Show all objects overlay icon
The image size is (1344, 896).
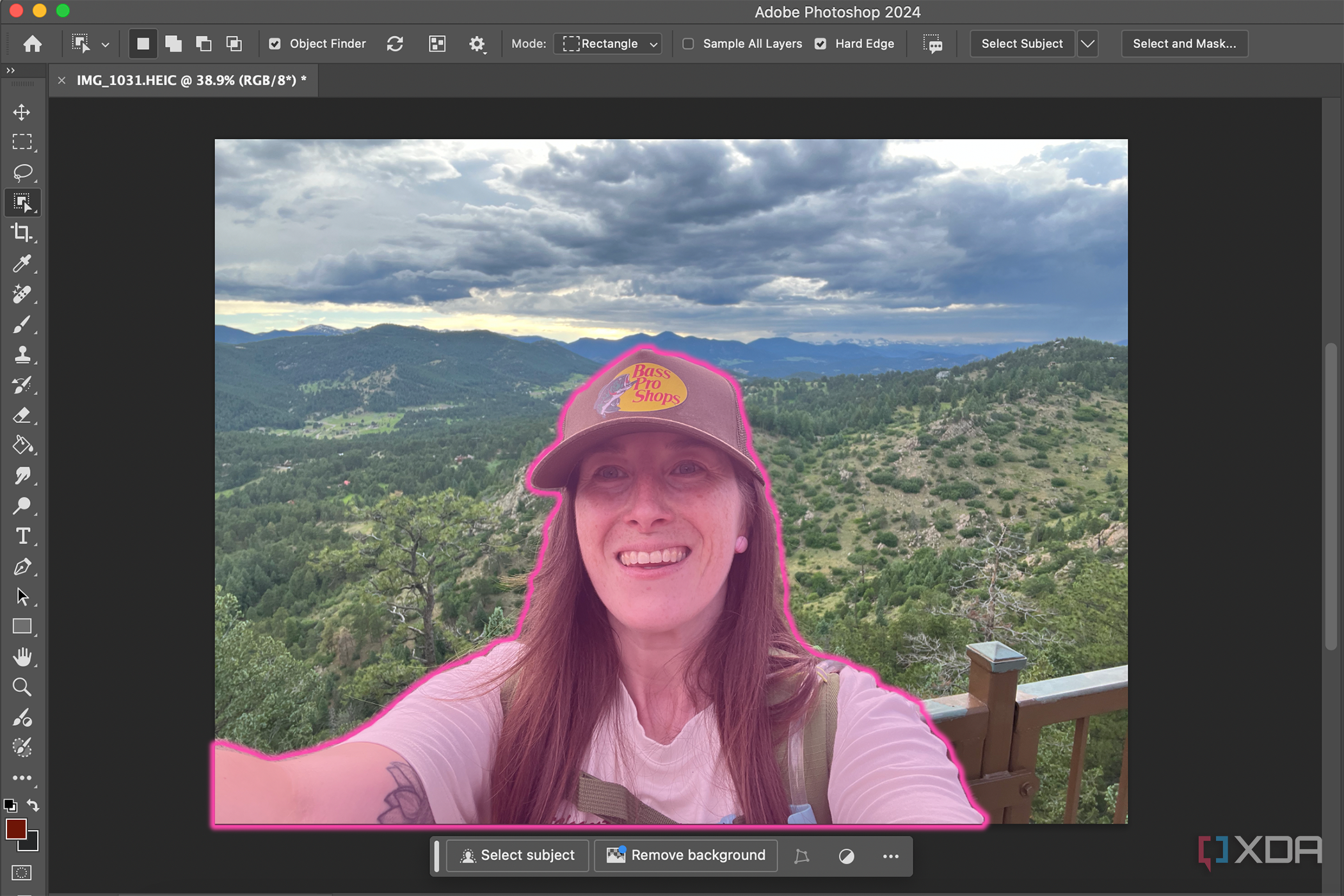437,44
